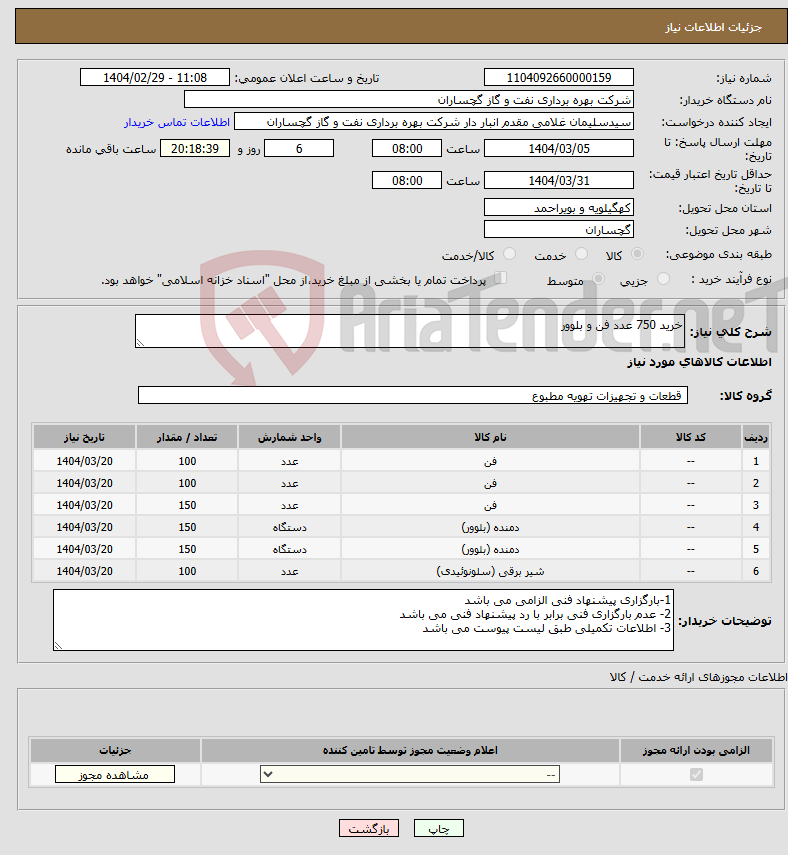The image size is (788, 855).
Task: Click the response deadline date 1404/03/05
Action: (559, 148)
